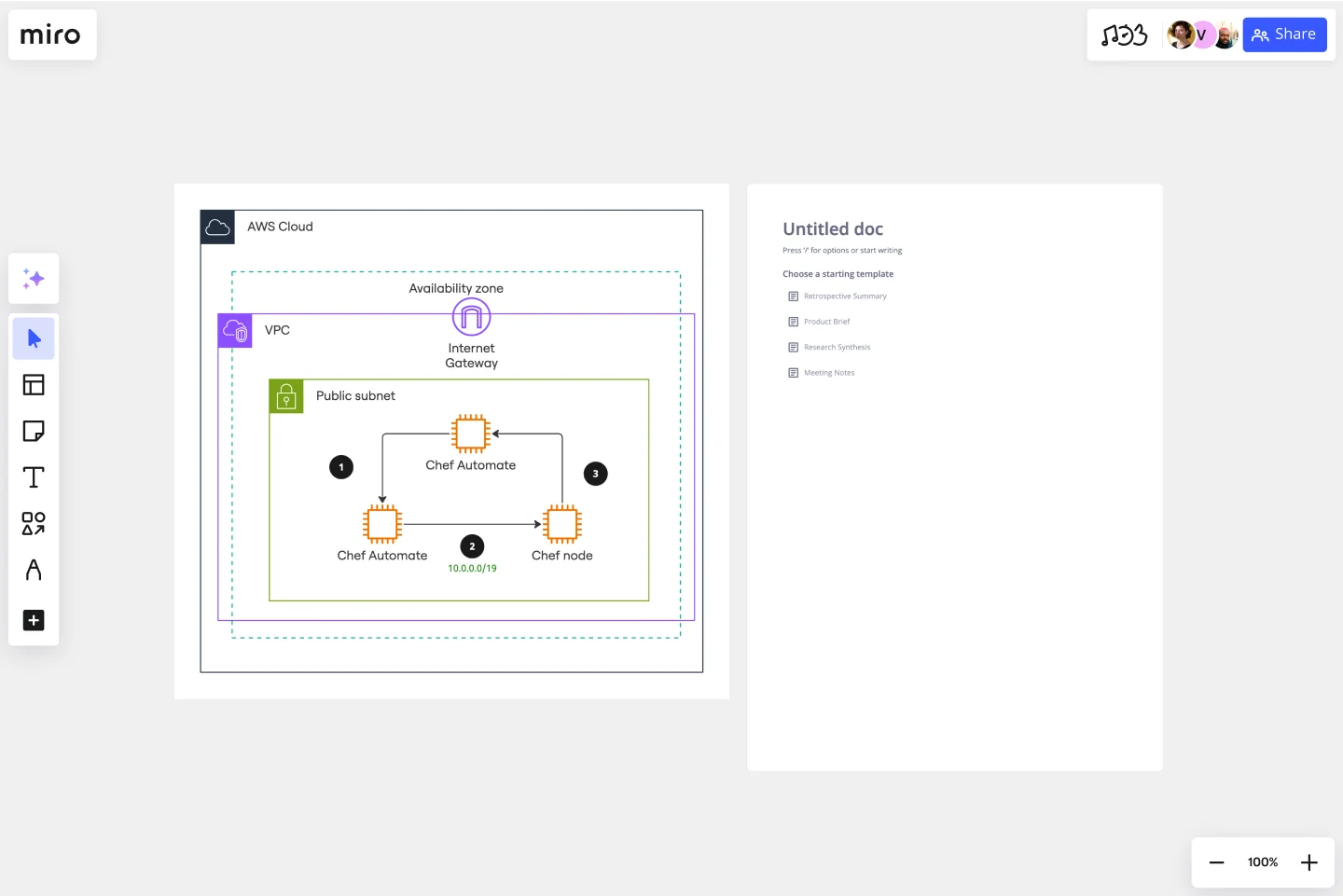Select the pen drawing tool
Image resolution: width=1343 pixels, height=896 pixels.
click(34, 570)
